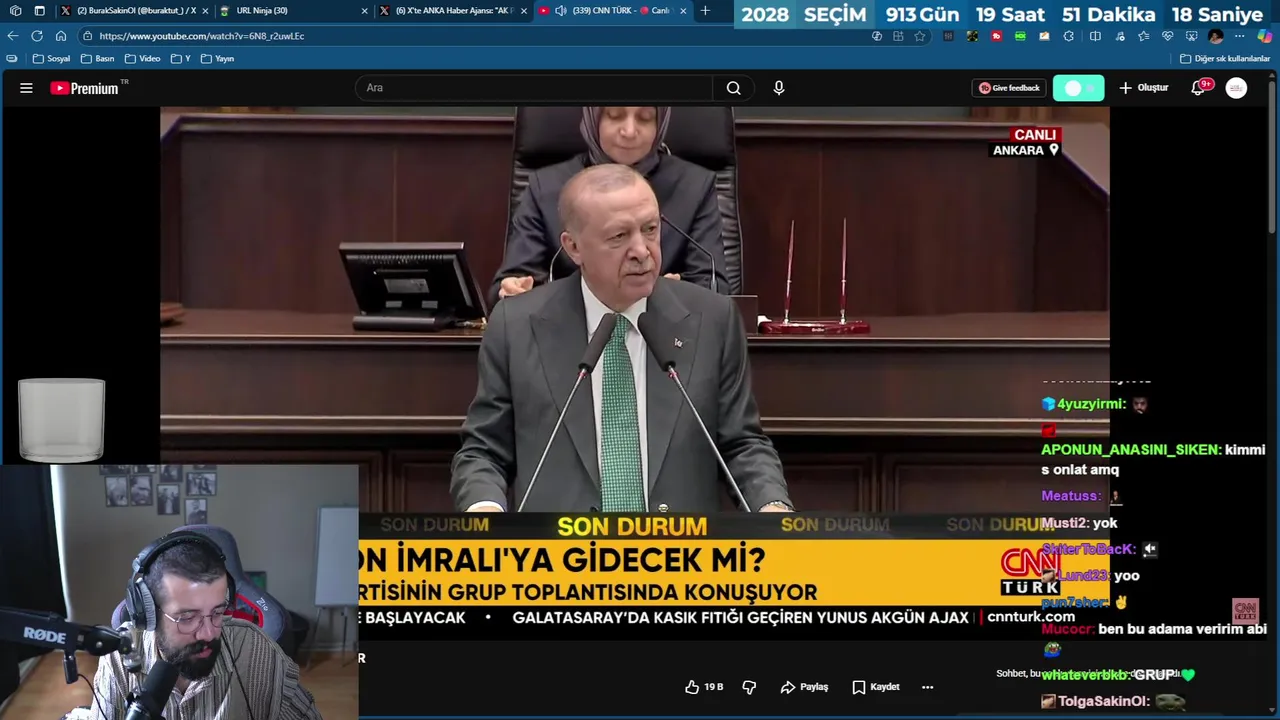The height and width of the screenshot is (720, 1280).
Task: Close the ANKA Haber Ajansı tab
Action: click(523, 11)
